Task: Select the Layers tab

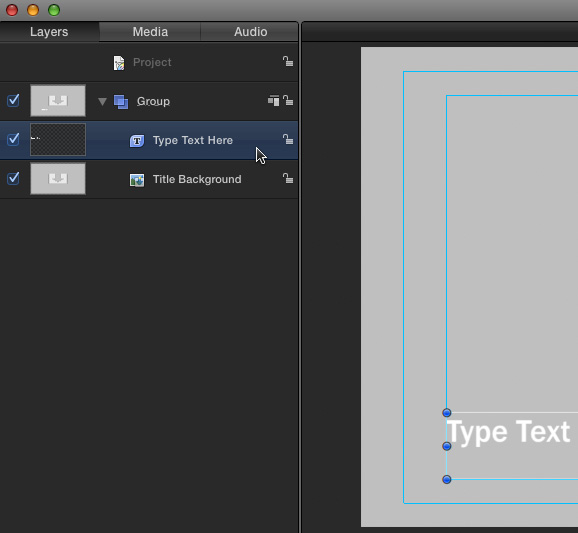Action: pyautogui.click(x=49, y=32)
